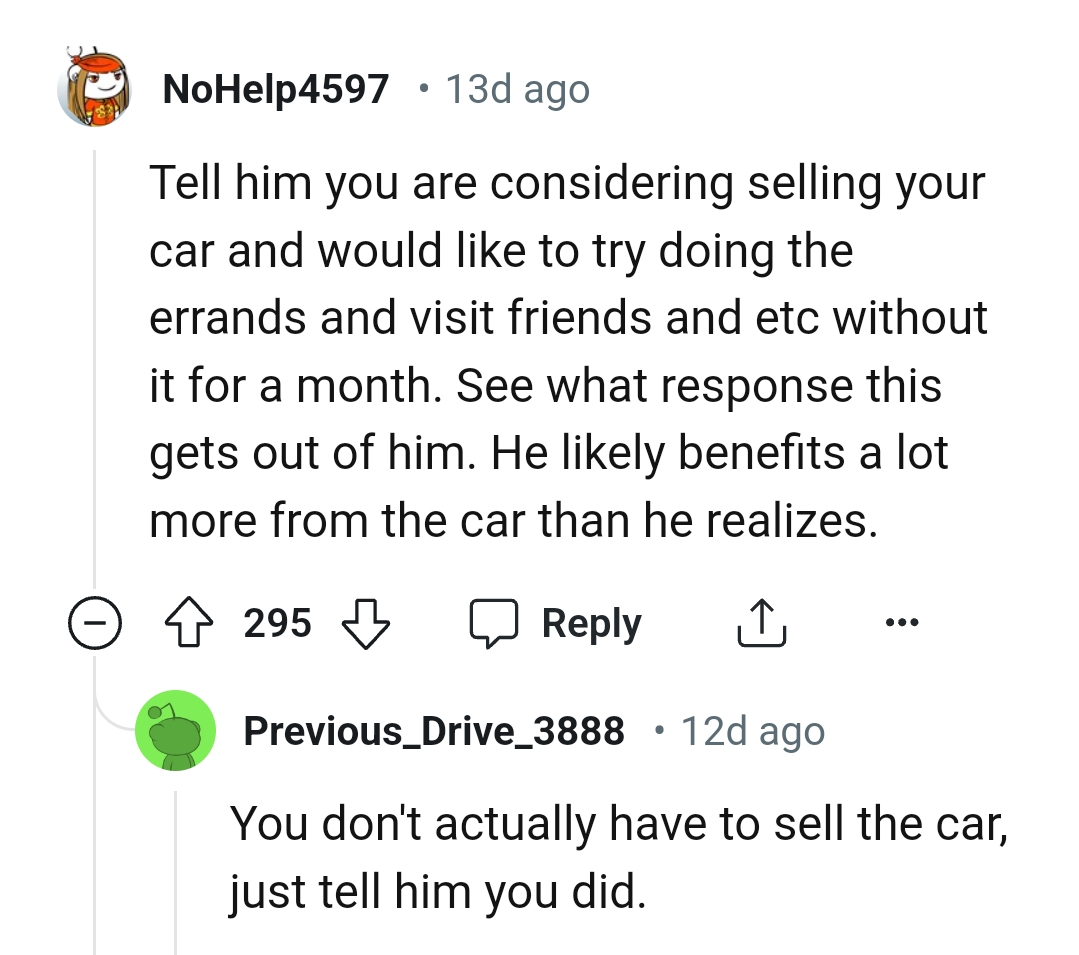
Task: Click the 13d ago timestamp
Action: (516, 88)
